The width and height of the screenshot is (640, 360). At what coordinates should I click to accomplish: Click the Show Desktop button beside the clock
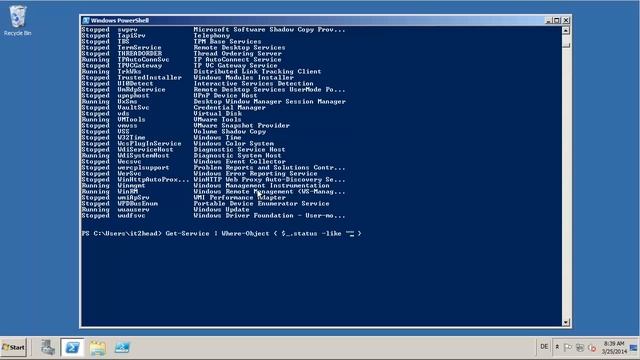coord(634,347)
